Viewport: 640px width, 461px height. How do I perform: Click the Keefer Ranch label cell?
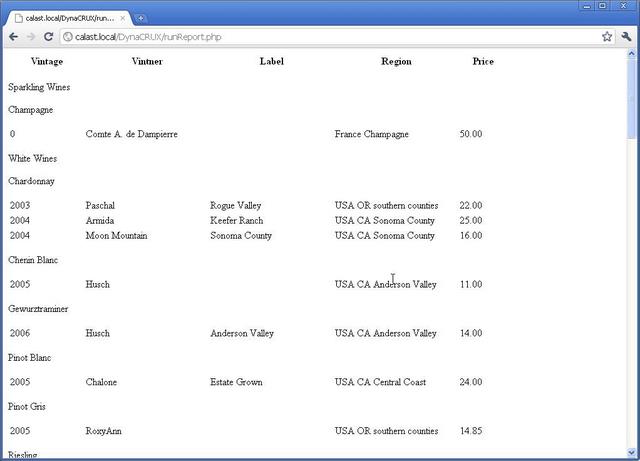pos(237,220)
